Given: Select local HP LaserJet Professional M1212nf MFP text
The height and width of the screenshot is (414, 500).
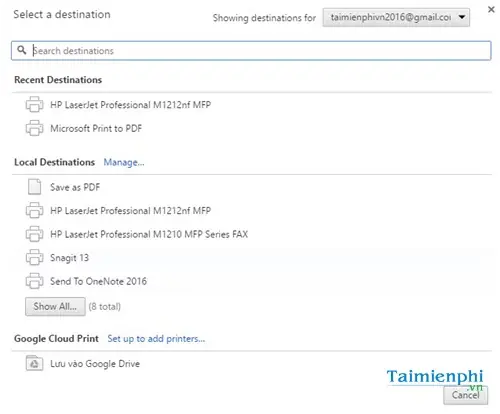Looking at the screenshot, I should click(x=130, y=211).
